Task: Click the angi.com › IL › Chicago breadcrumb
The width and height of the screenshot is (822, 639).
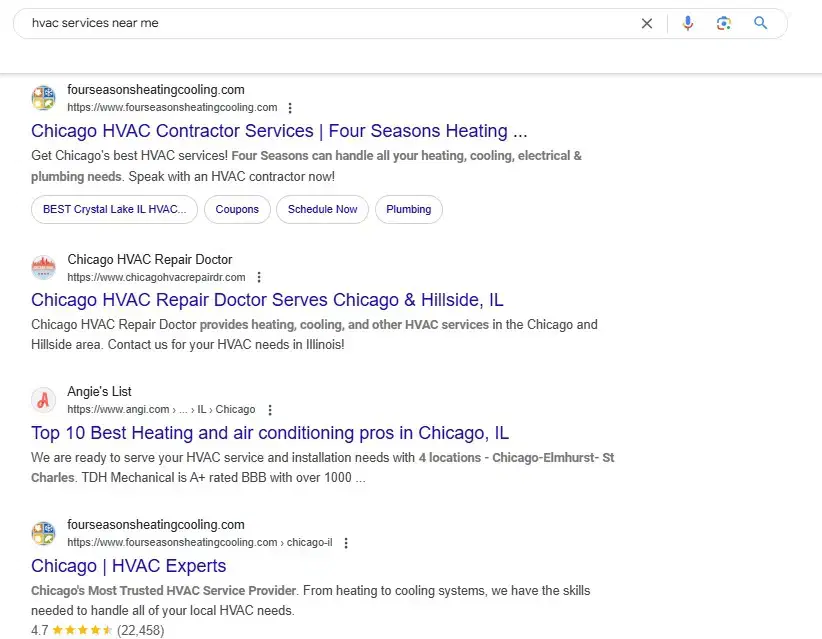Action: click(161, 409)
